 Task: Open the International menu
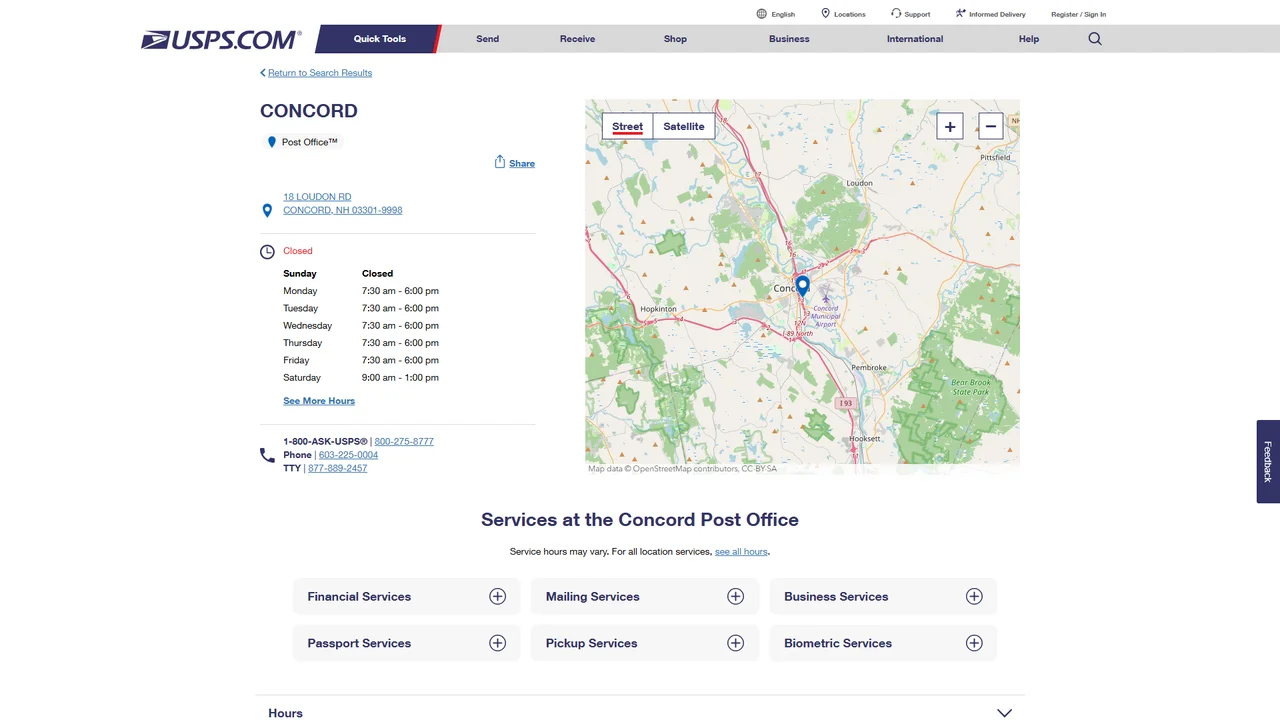click(x=915, y=39)
